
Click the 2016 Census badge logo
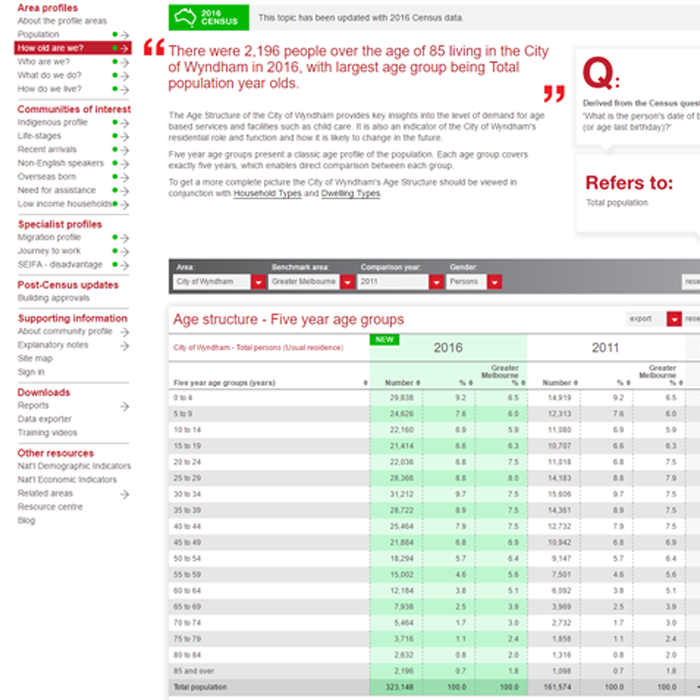208,17
